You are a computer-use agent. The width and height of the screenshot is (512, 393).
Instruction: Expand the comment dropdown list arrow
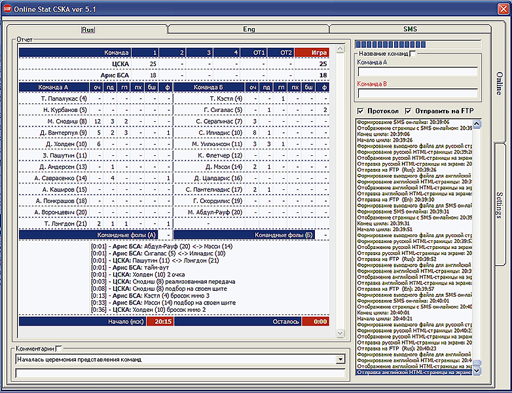(340, 359)
